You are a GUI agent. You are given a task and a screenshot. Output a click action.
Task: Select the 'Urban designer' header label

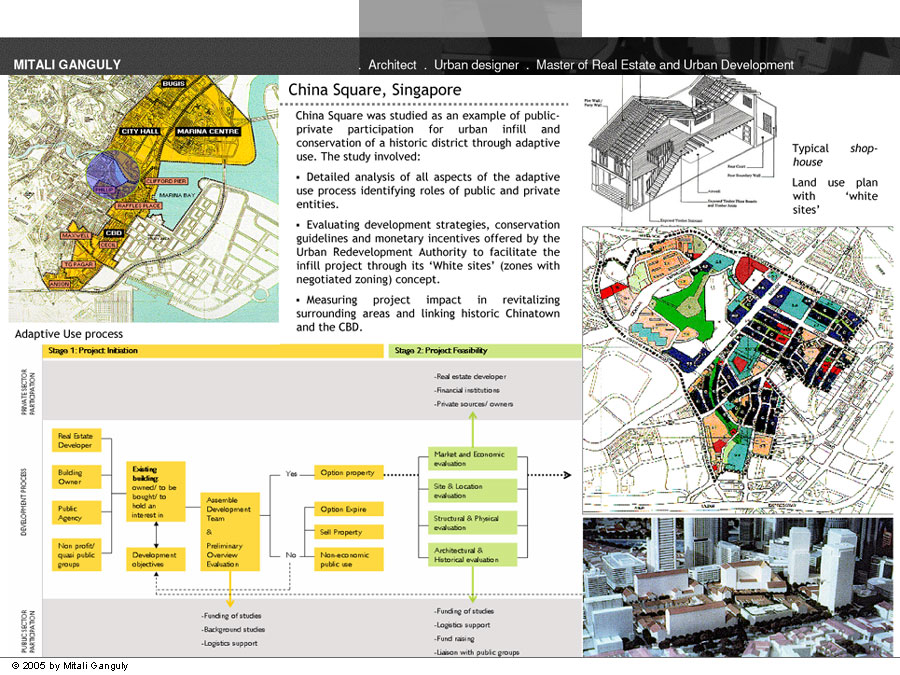point(476,65)
